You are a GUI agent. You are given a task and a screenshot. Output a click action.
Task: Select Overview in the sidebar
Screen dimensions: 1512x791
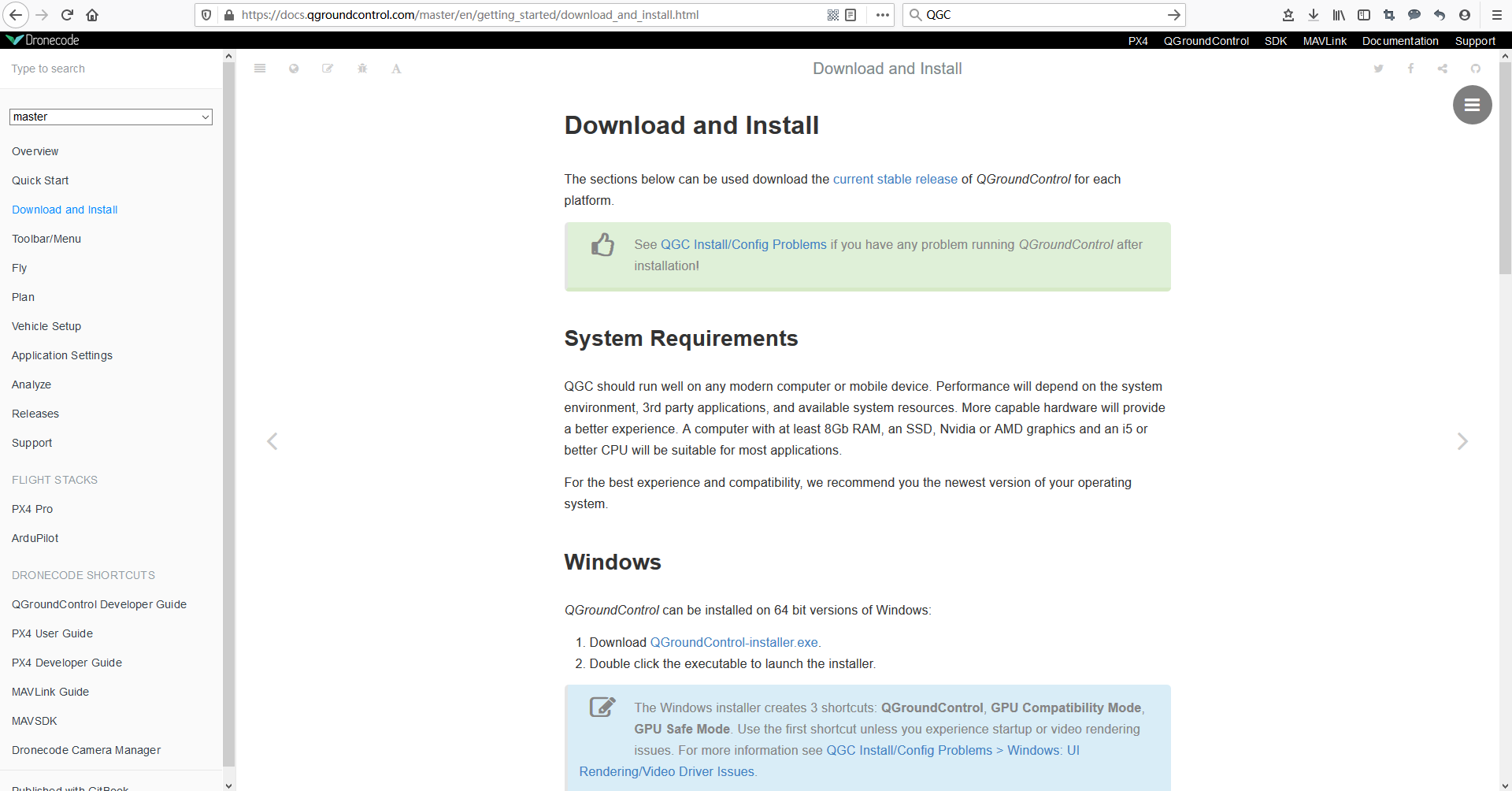pos(35,151)
